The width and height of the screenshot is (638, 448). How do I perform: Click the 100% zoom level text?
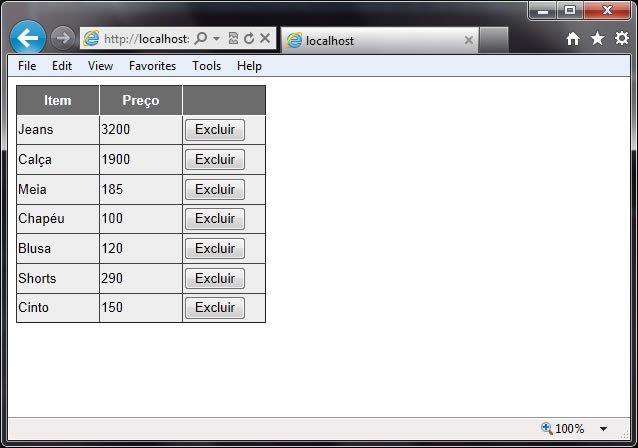click(x=570, y=428)
